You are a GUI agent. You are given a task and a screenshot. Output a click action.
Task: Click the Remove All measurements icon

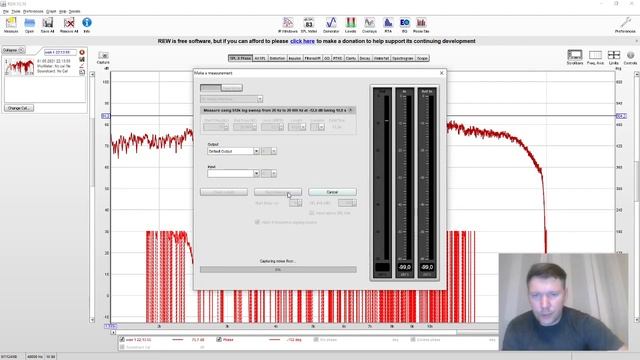click(69, 24)
